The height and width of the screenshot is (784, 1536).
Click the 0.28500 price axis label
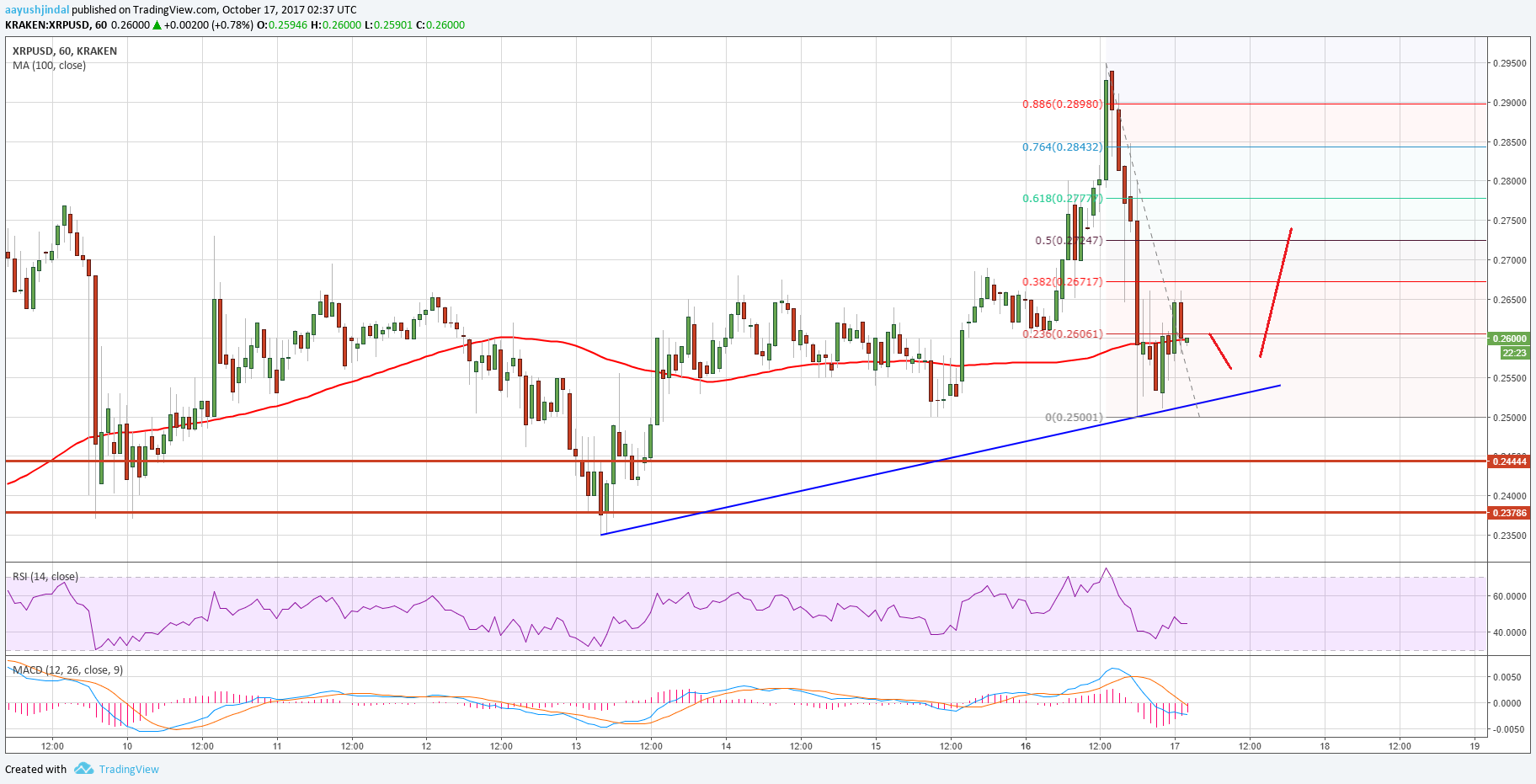click(x=1509, y=142)
